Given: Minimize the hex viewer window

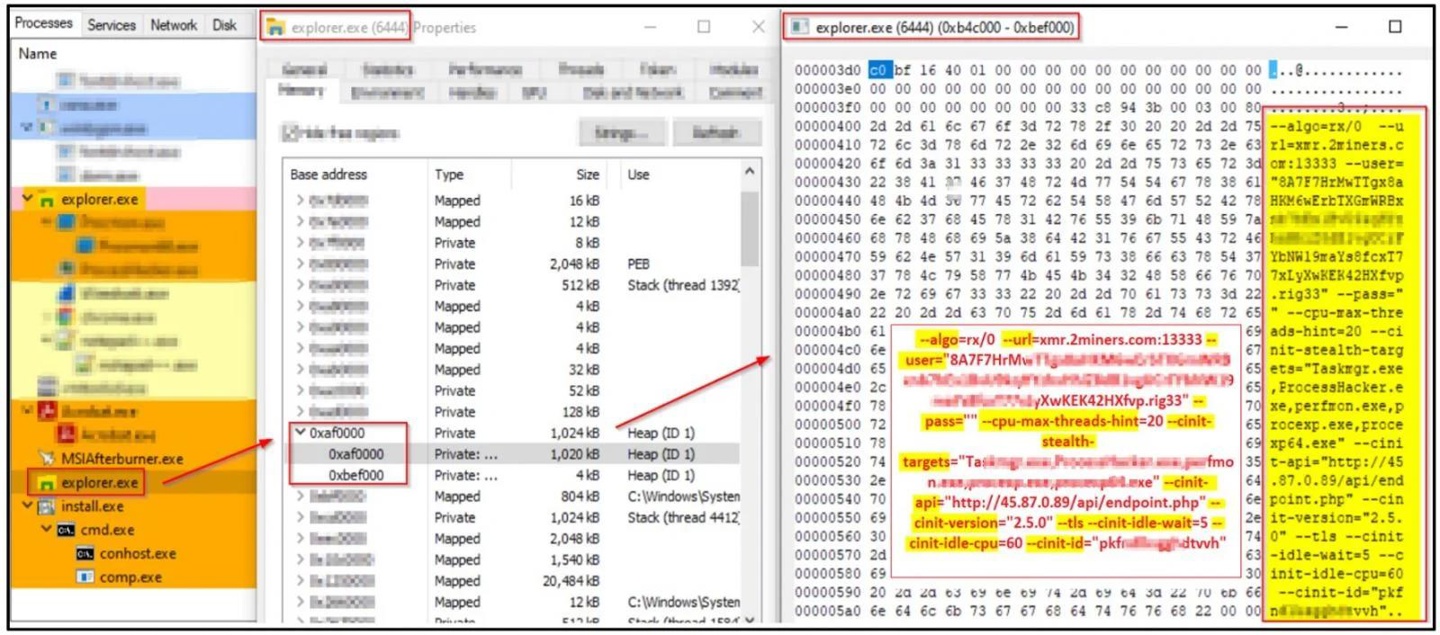Looking at the screenshot, I should pos(1341,27).
